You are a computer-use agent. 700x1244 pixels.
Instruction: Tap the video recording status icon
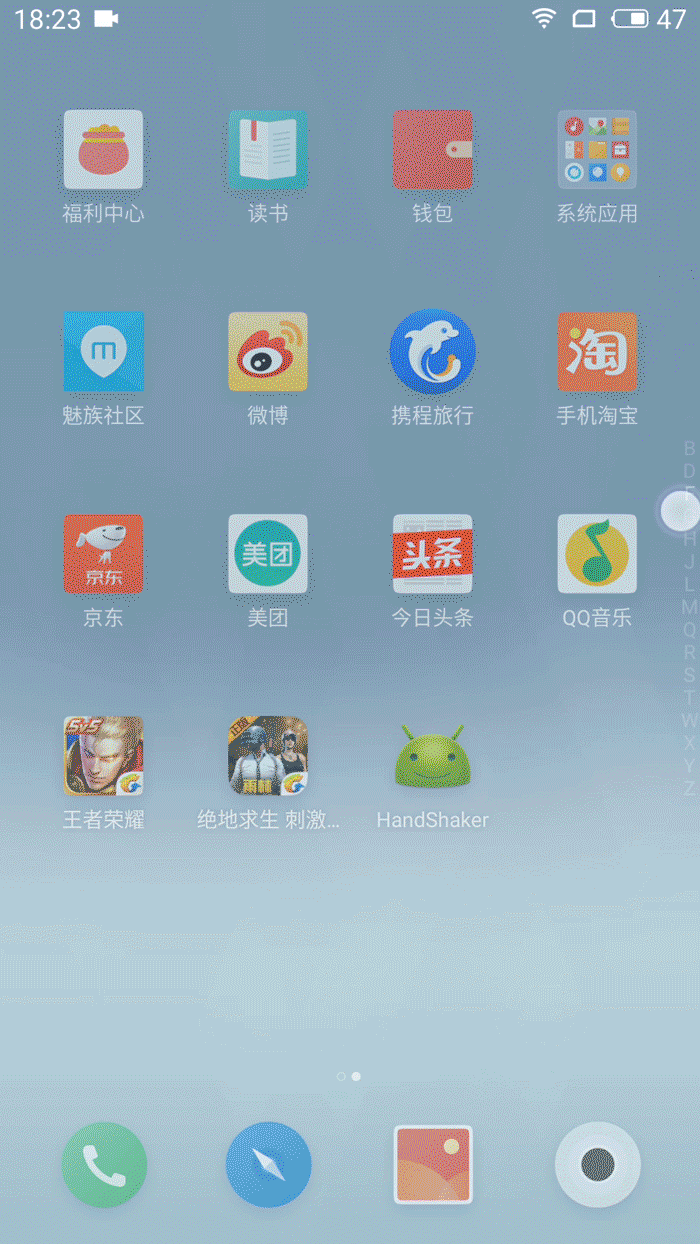pos(106,18)
